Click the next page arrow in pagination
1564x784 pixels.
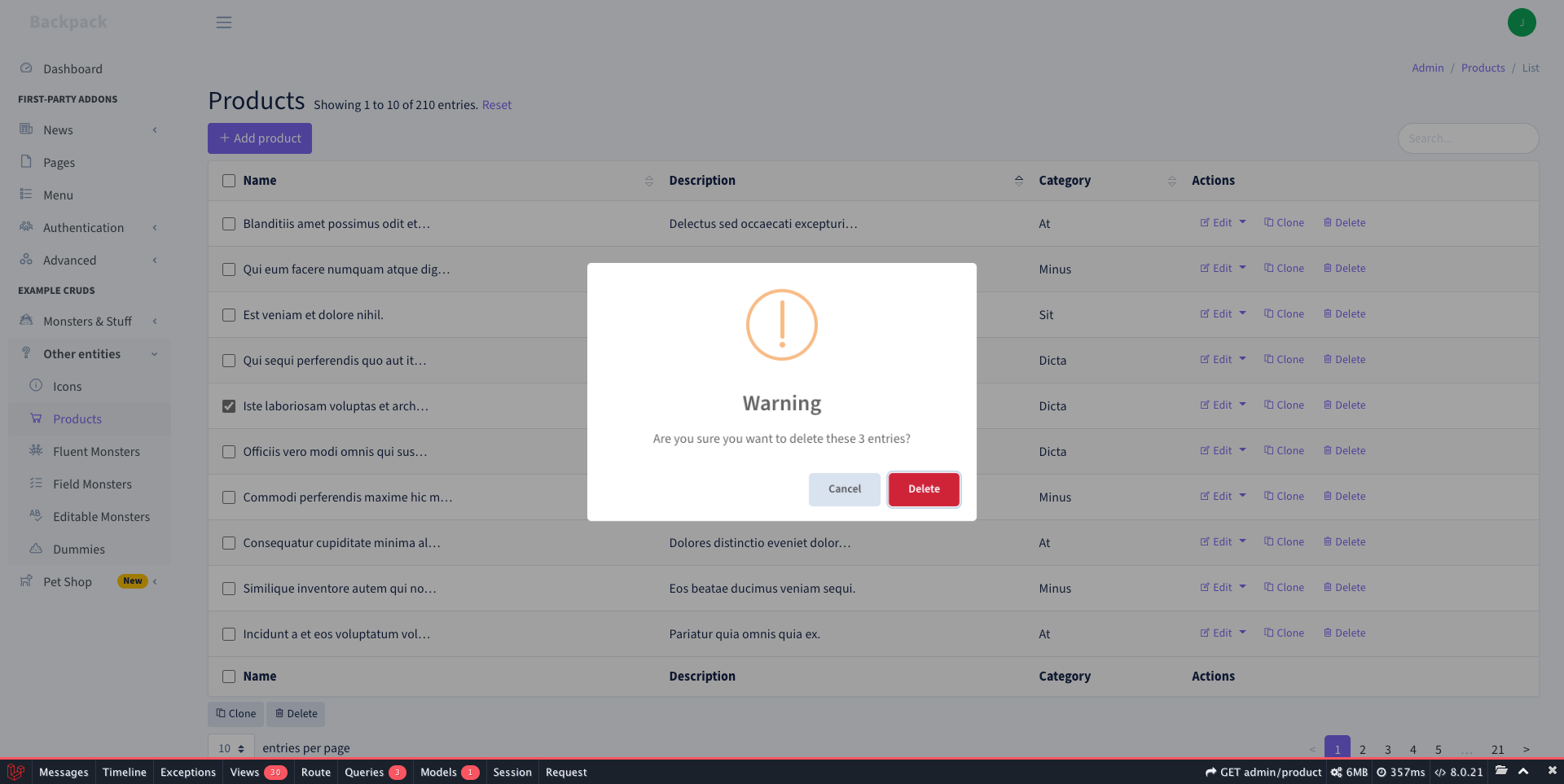click(x=1526, y=749)
